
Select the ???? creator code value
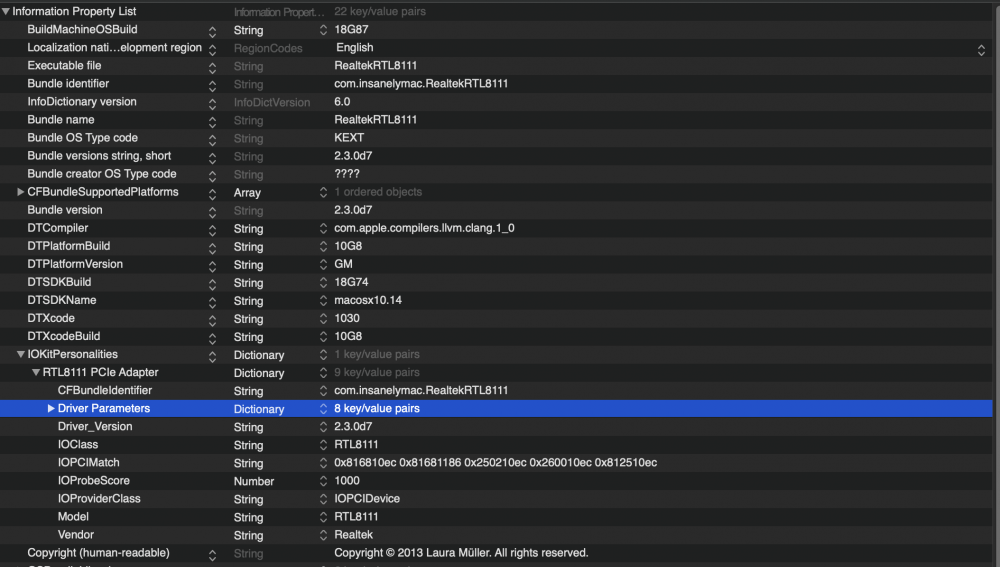347,174
